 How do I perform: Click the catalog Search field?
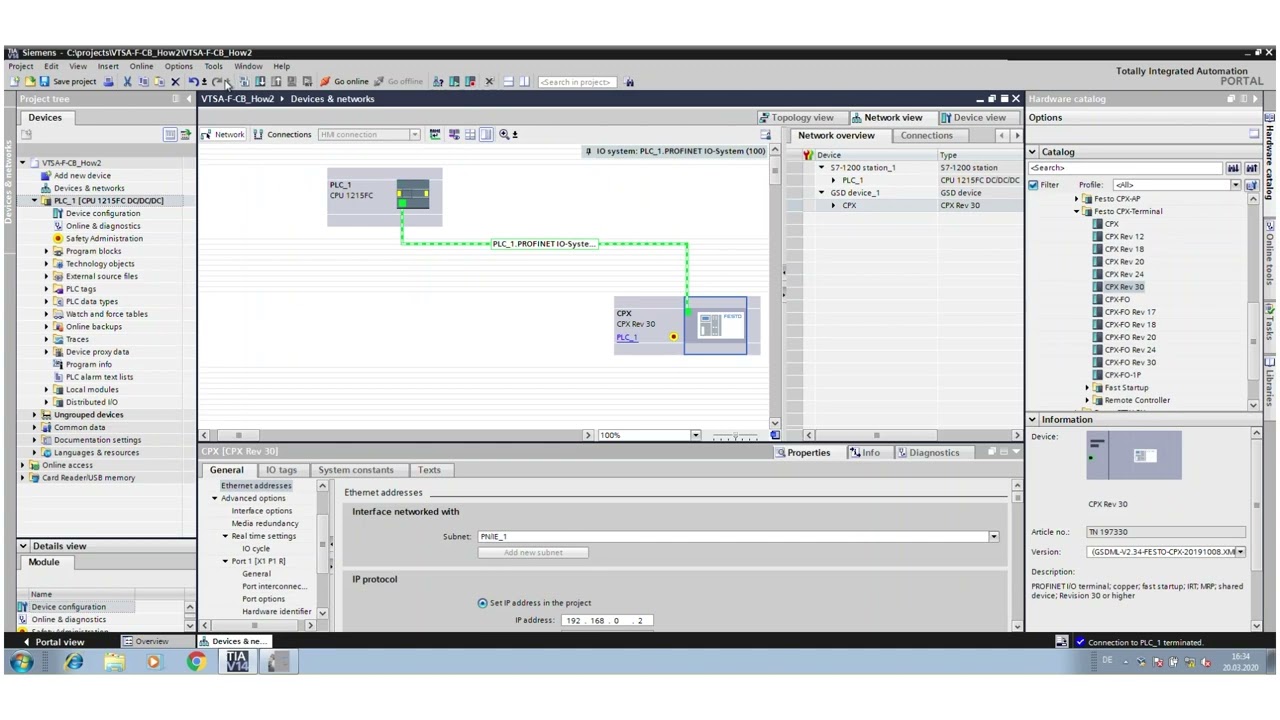(1126, 169)
